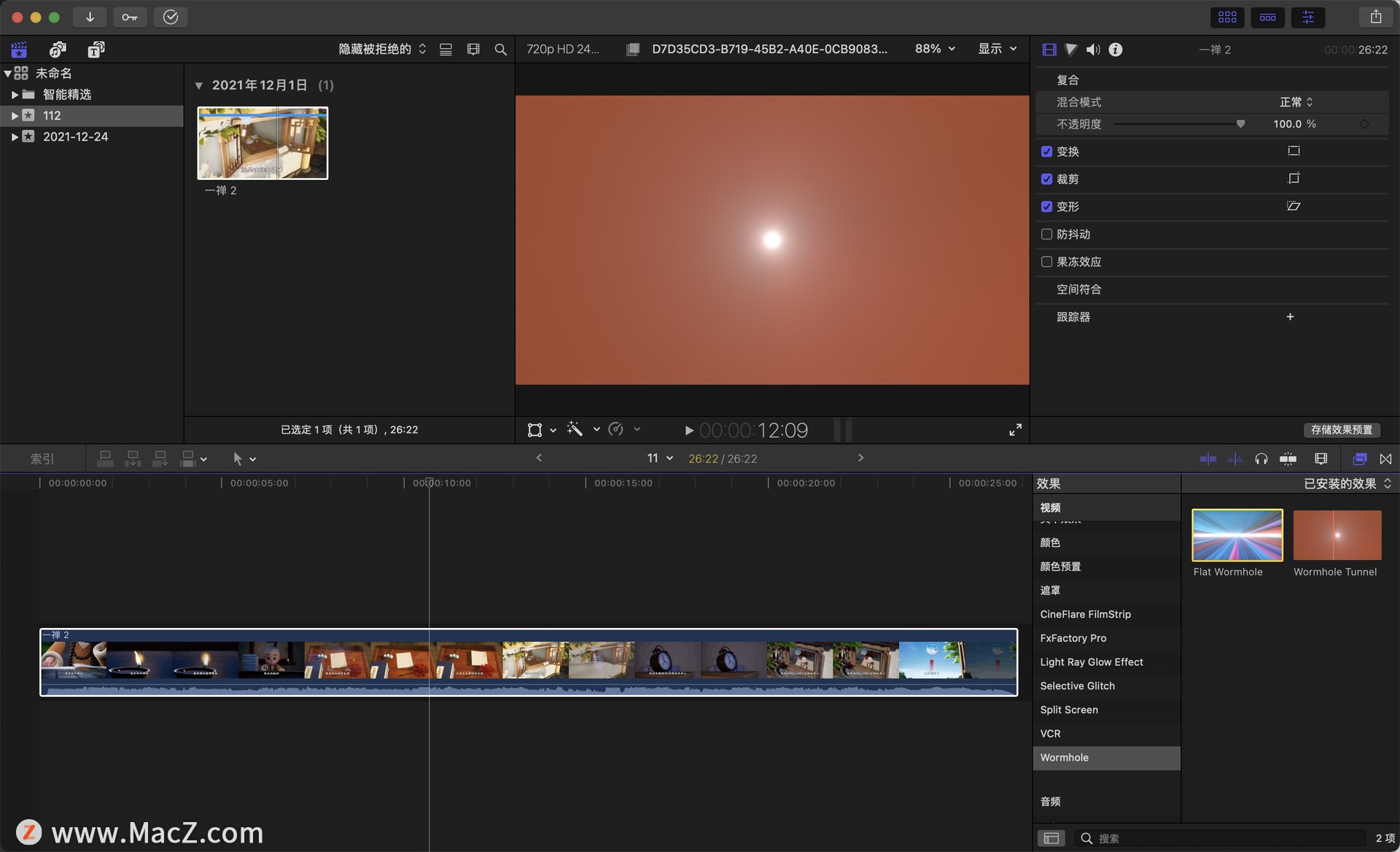Uncheck the 裁剪 crop checkbox

(1046, 179)
